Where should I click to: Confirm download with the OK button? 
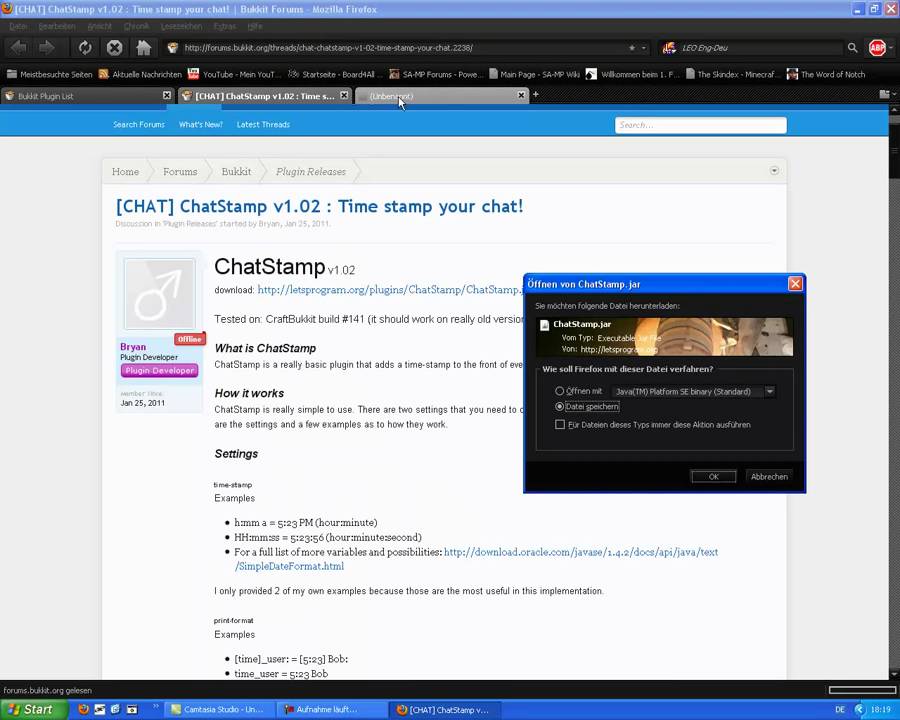pos(713,477)
